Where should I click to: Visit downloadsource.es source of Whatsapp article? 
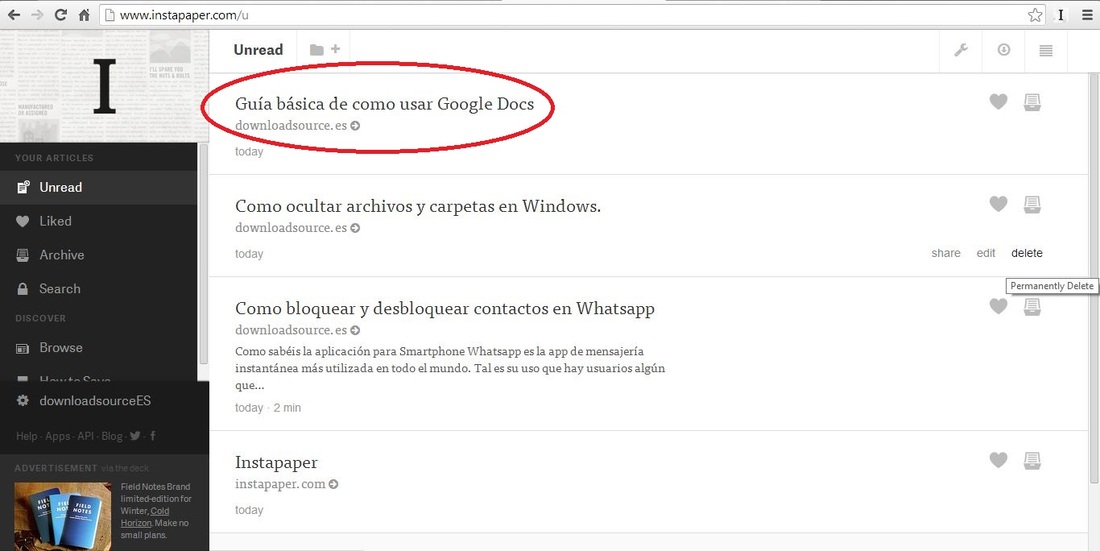click(297, 330)
